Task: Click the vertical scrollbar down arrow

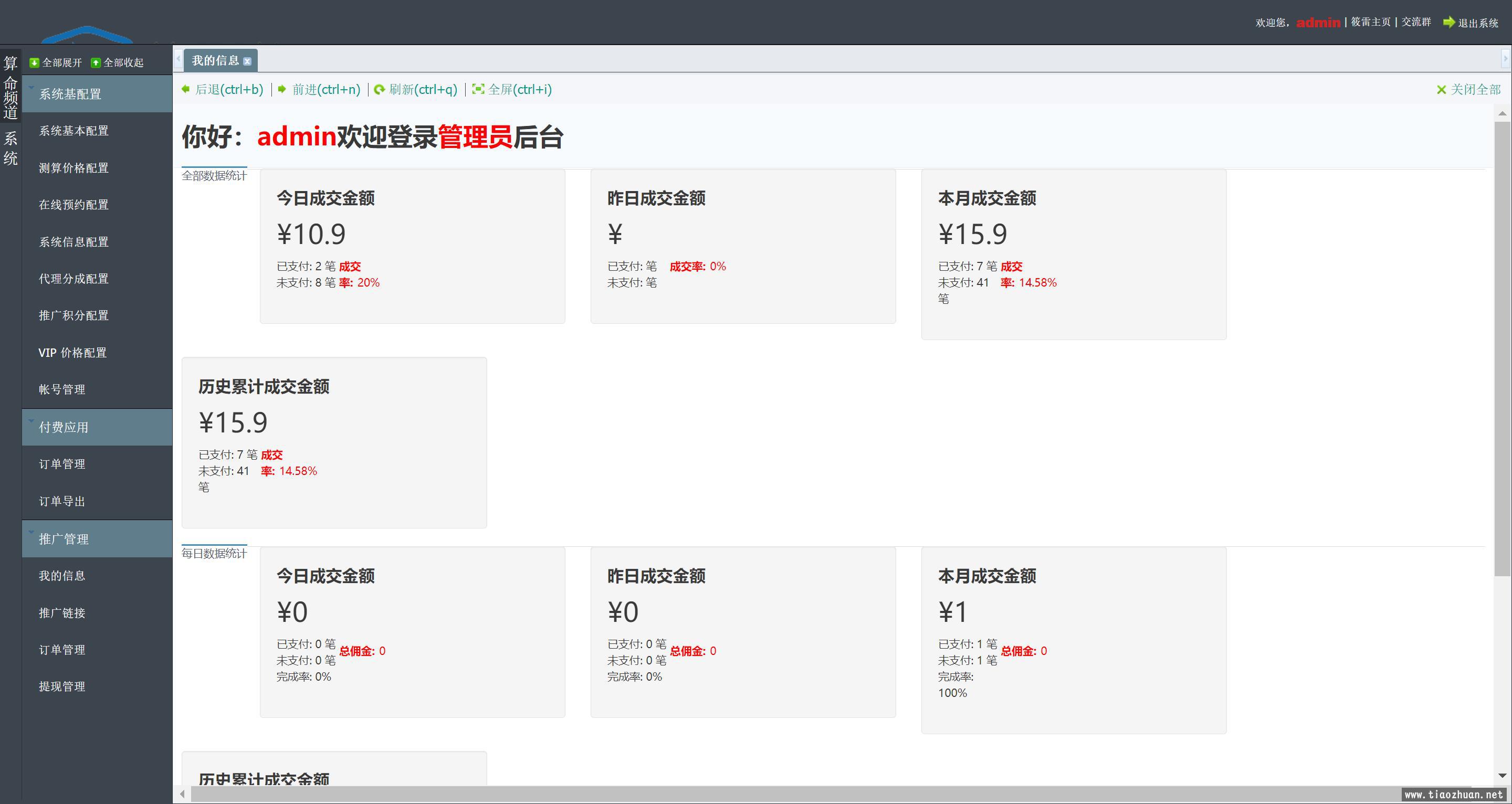Action: (x=1503, y=775)
